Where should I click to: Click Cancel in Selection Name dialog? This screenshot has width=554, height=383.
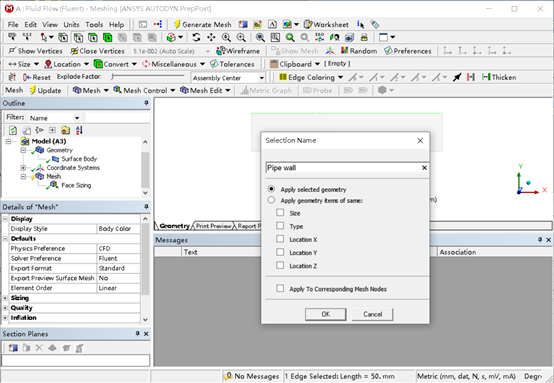[372, 314]
